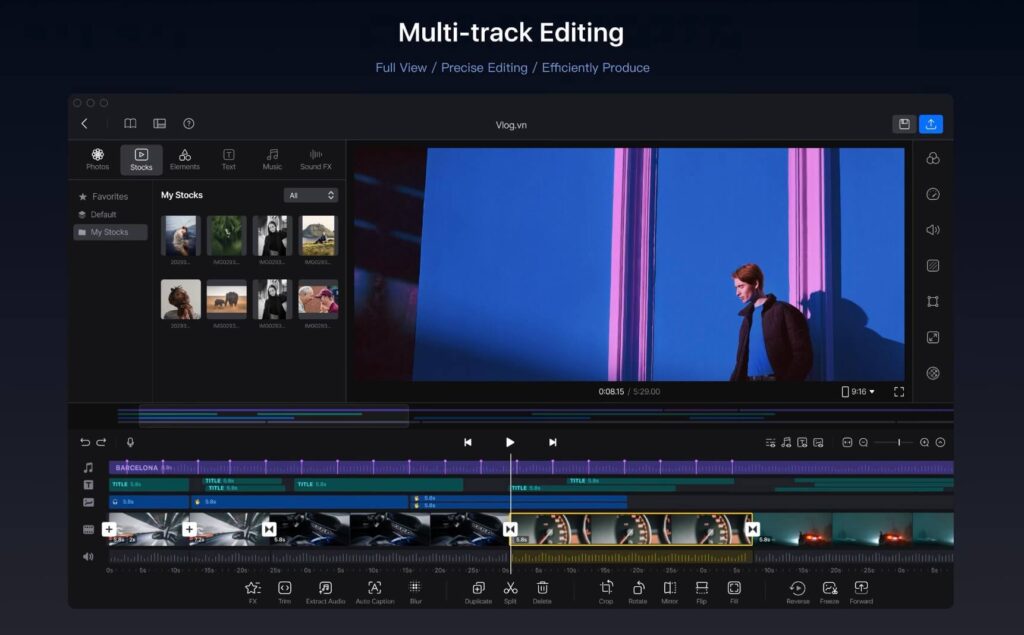This screenshot has height=635, width=1024.
Task: Click the Split scissors tool
Action: [510, 588]
